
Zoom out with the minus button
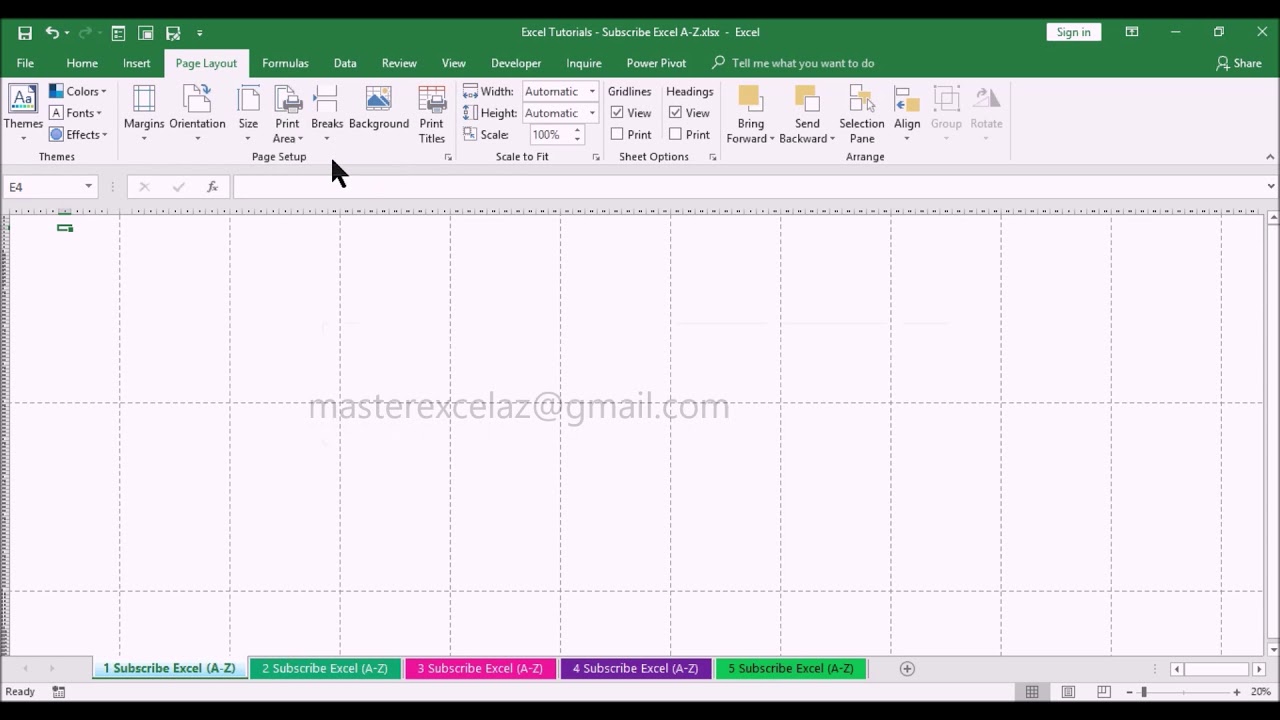[x=1129, y=692]
